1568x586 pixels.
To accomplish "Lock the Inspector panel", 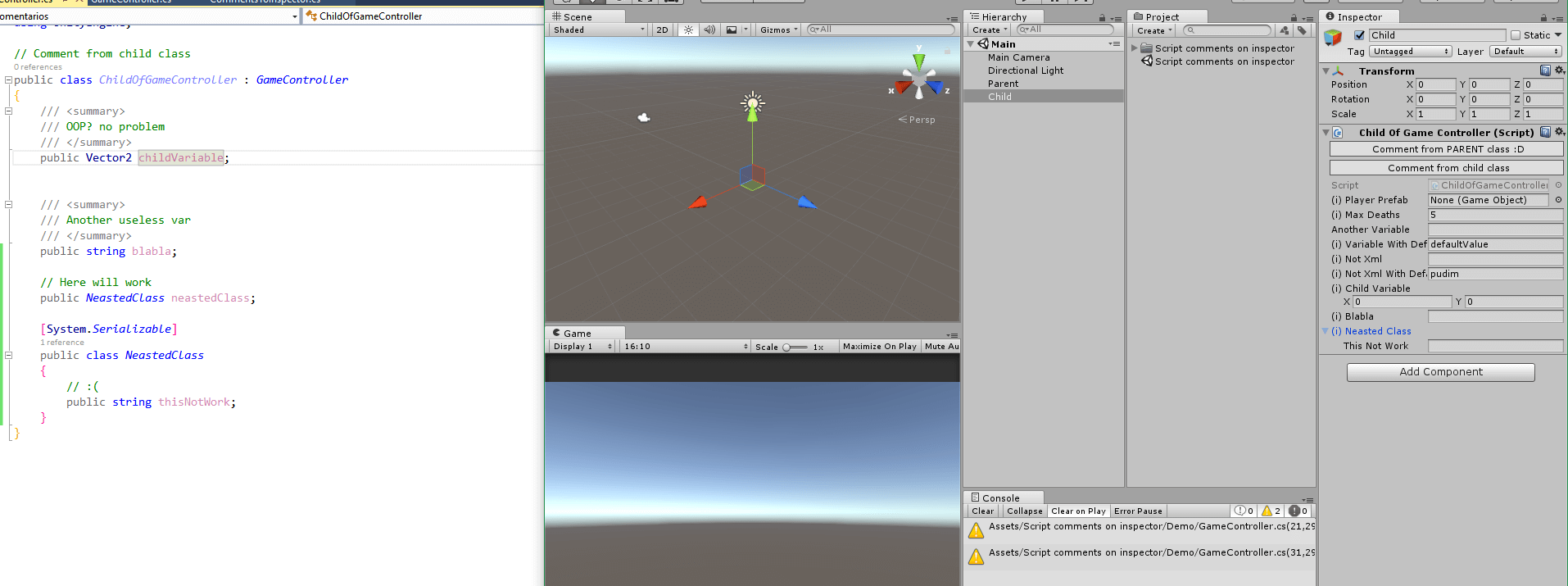I will coord(1543,17).
